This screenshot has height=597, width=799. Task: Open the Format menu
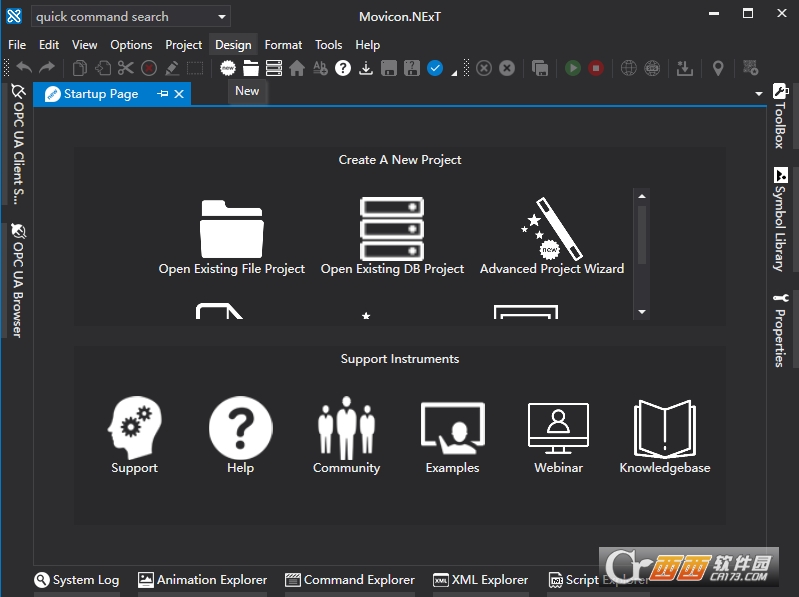[283, 45]
